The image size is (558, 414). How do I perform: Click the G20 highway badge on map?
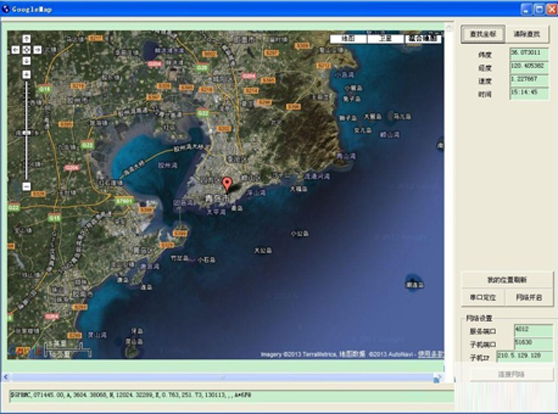202,67
